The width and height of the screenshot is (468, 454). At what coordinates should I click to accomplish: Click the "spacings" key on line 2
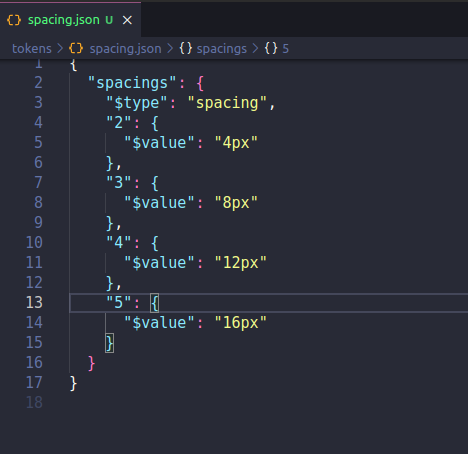click(x=132, y=83)
